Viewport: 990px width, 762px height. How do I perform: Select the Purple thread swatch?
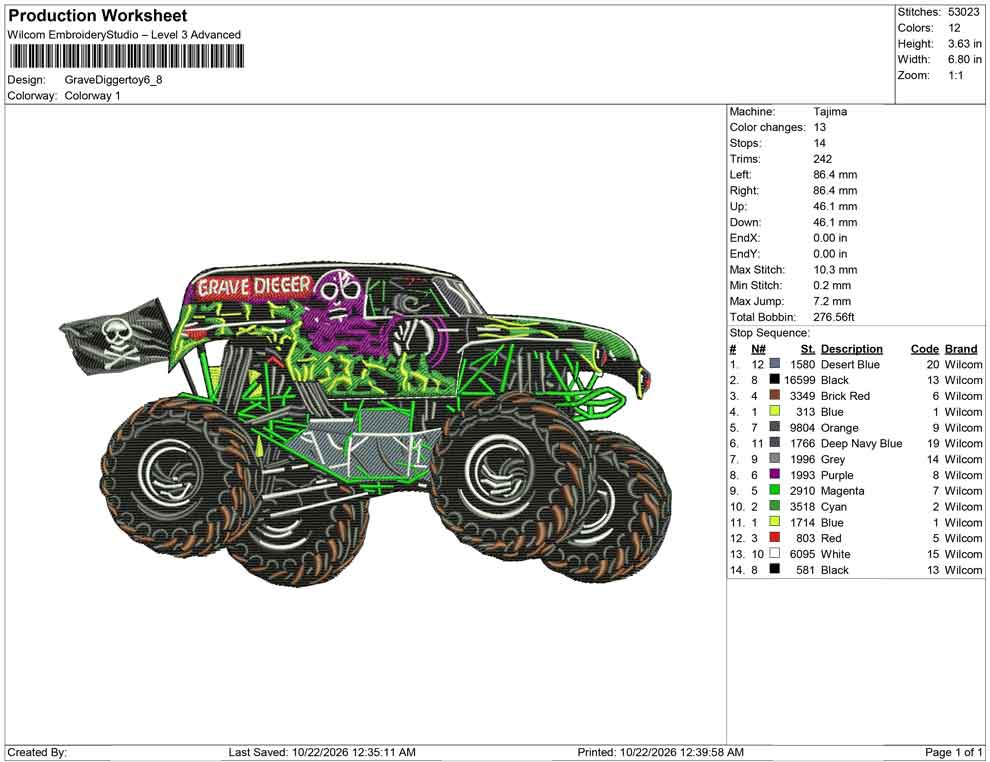[x=774, y=475]
